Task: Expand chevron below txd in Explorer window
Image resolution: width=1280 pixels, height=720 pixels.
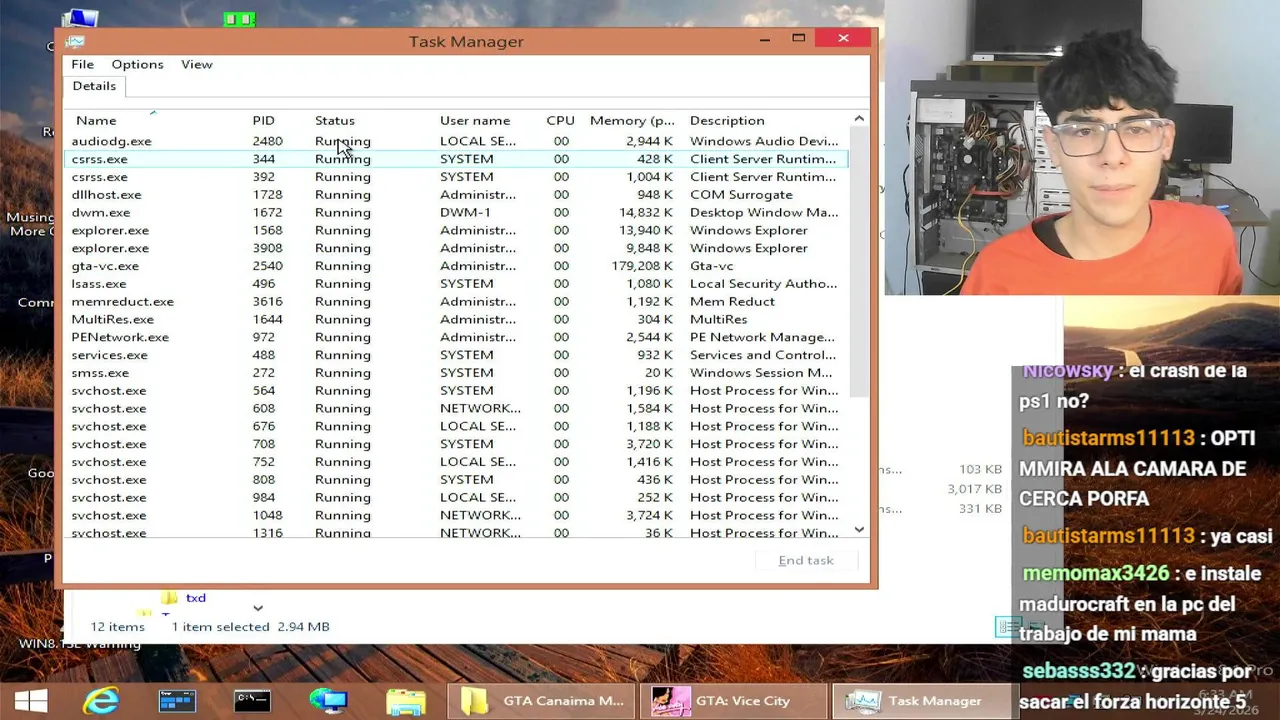Action: (258, 608)
